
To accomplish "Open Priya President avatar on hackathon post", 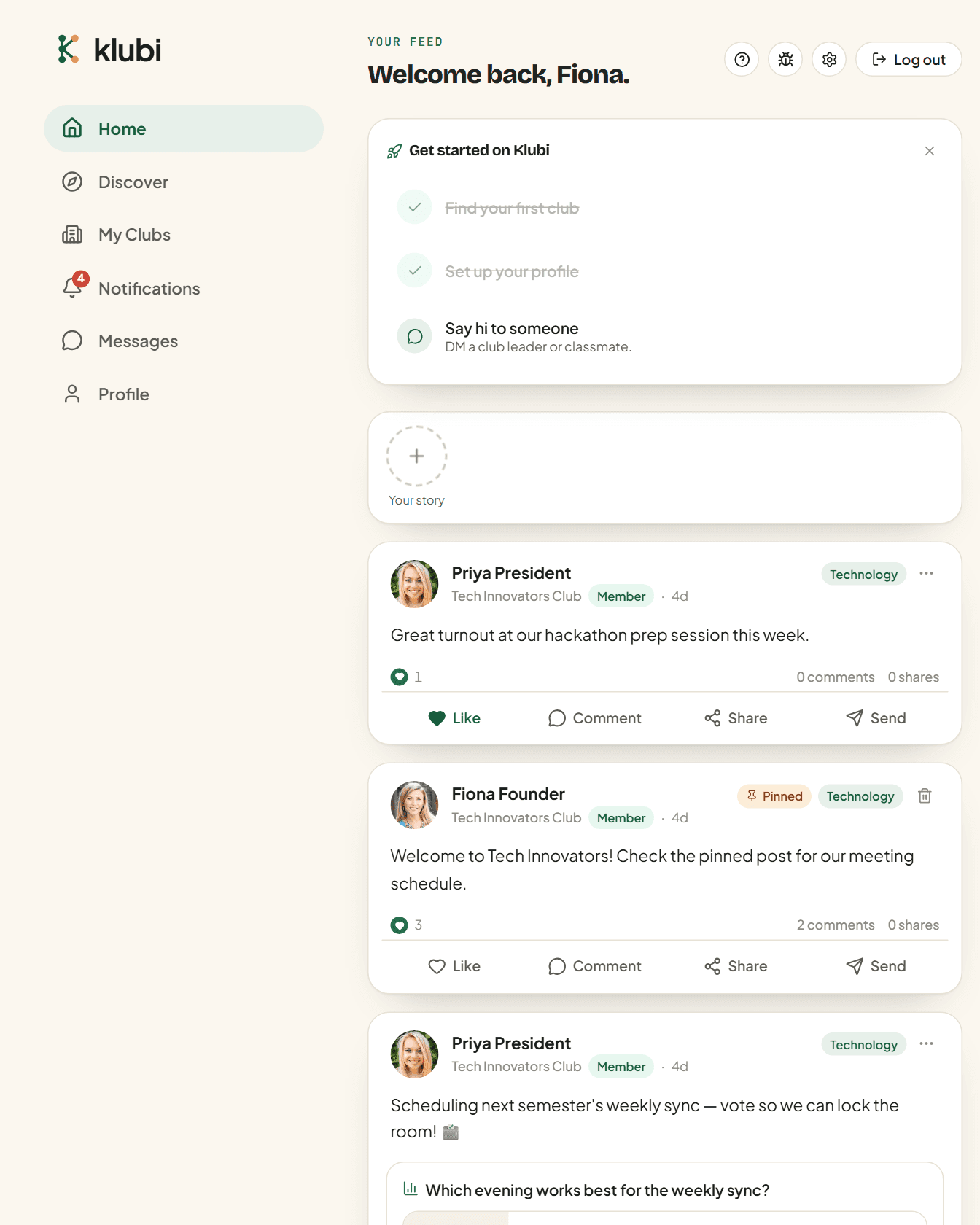I will 414,584.
